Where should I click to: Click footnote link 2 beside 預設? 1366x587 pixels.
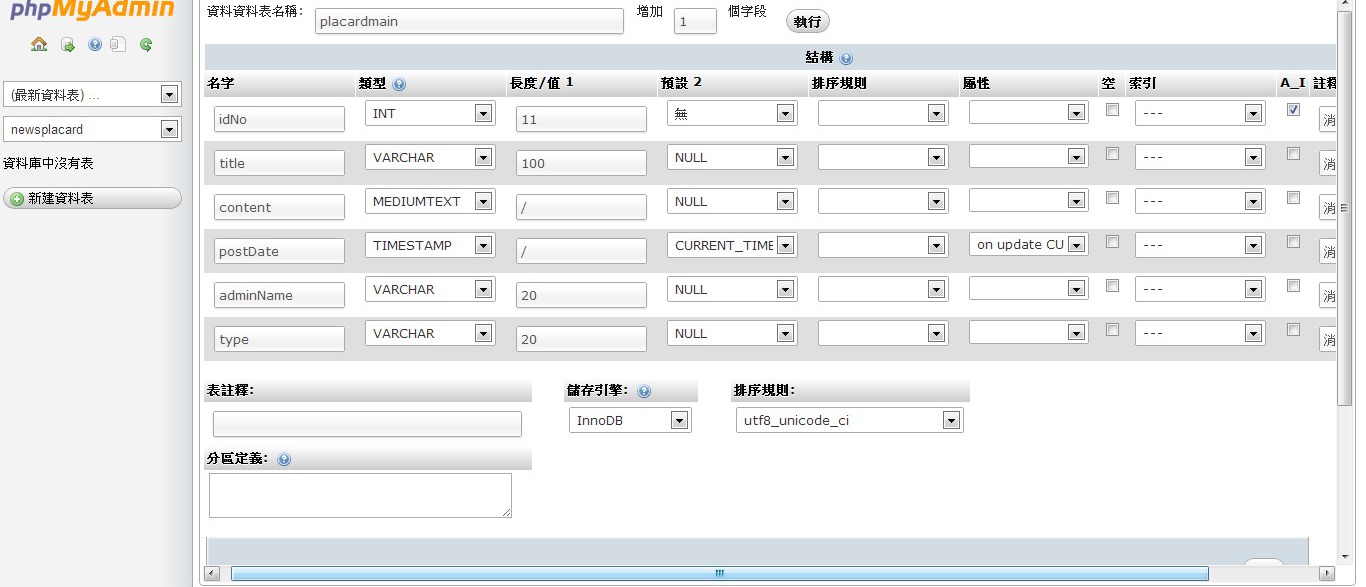pos(698,82)
